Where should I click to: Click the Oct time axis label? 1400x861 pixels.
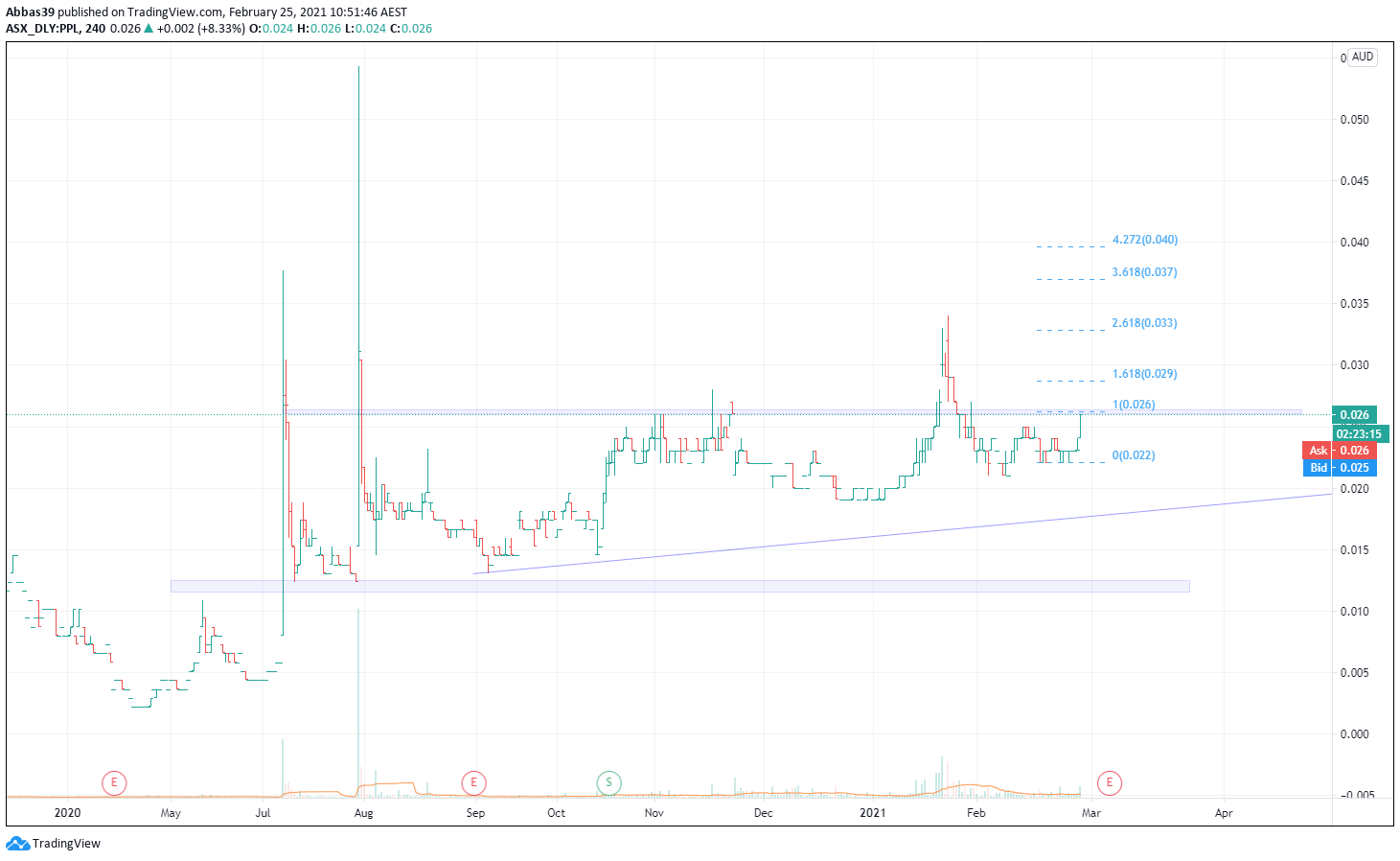click(x=556, y=813)
